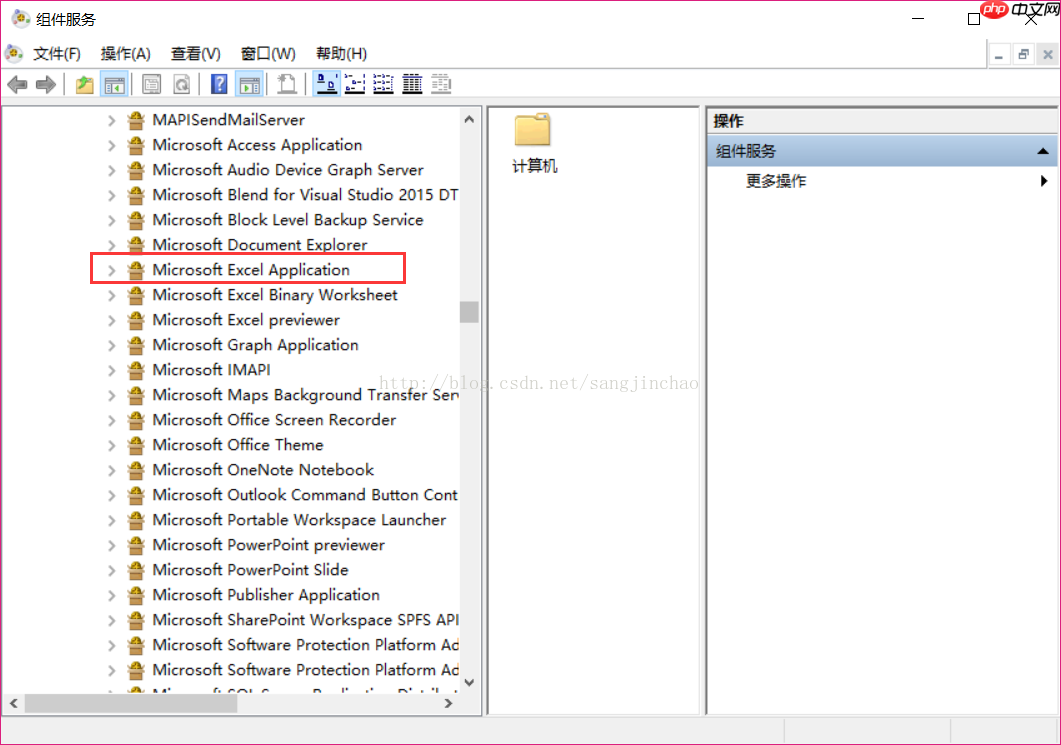Select Microsoft Maps Background Transfer Service item
1061x745 pixels.
click(305, 395)
